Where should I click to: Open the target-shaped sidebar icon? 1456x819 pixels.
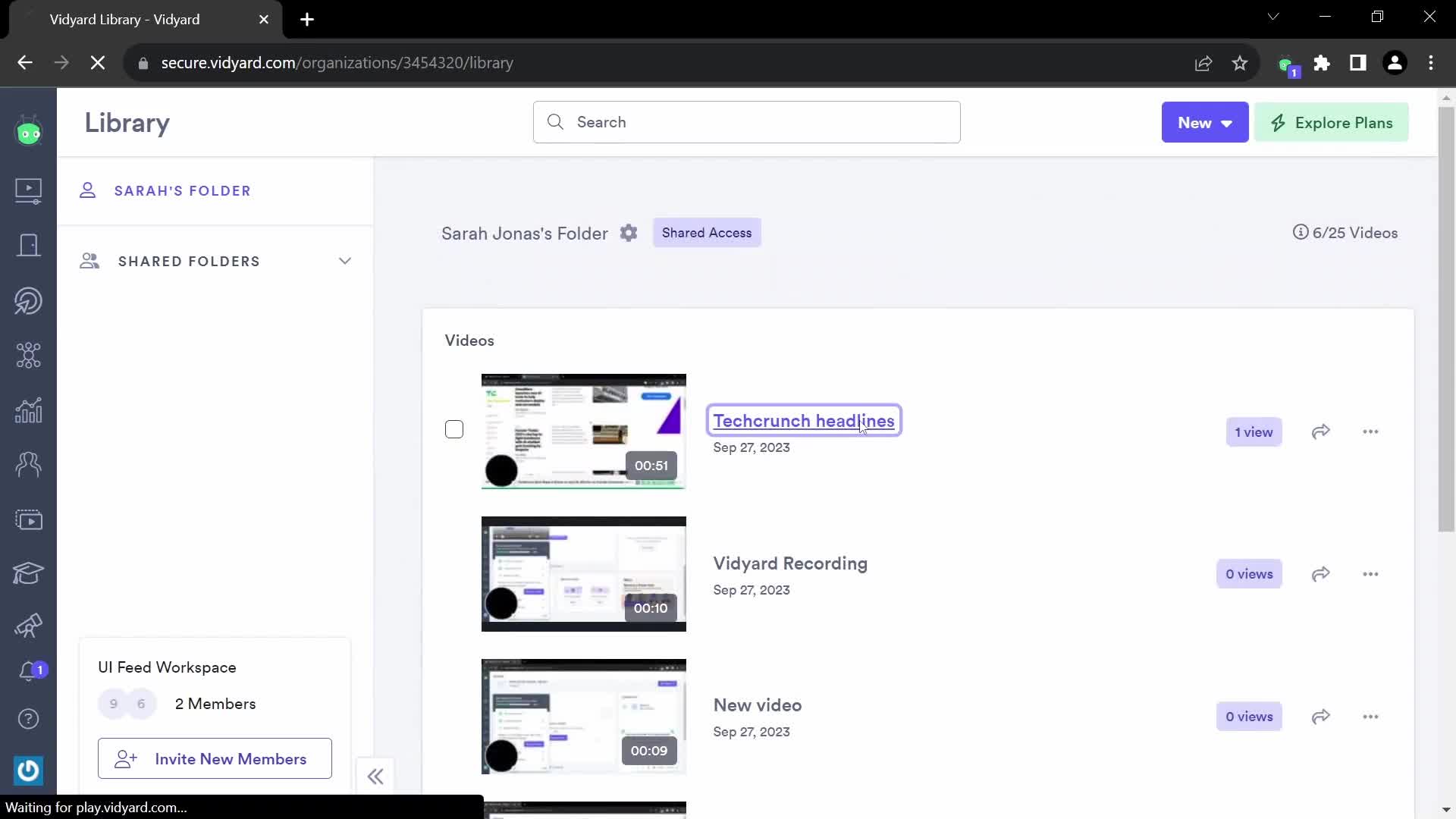[29, 301]
